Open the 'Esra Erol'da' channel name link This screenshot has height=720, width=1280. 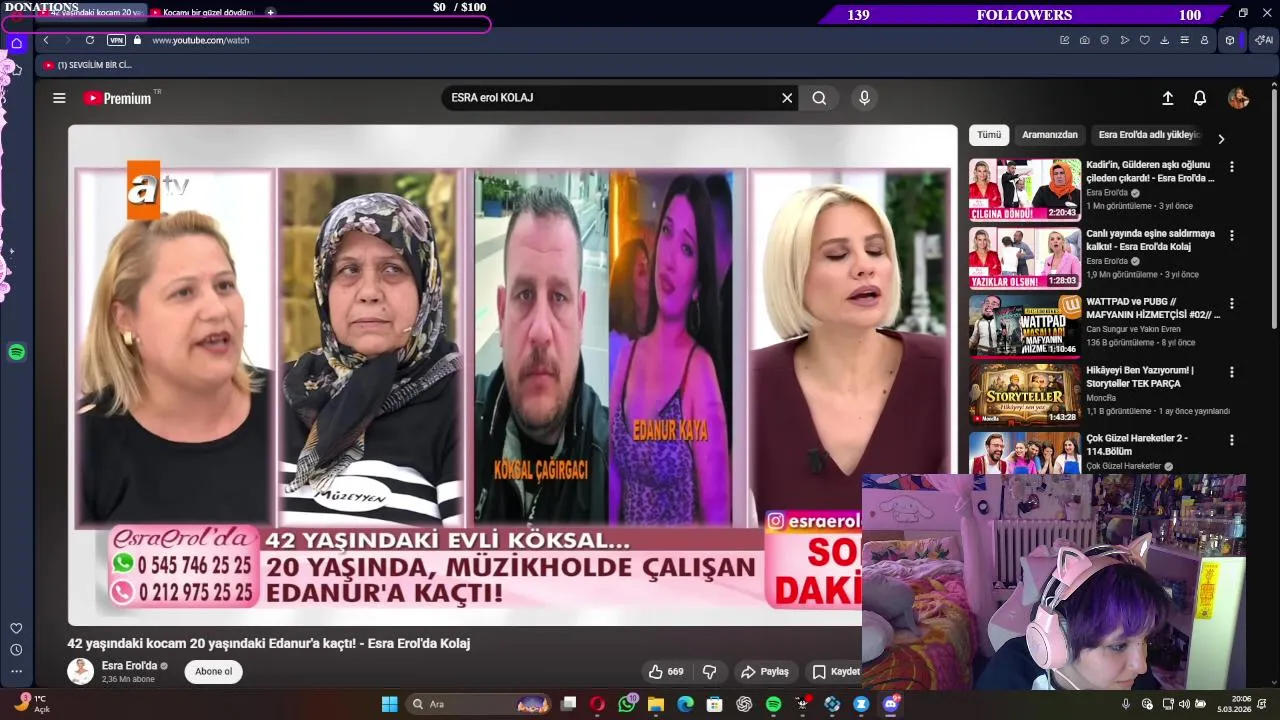pyautogui.click(x=129, y=666)
